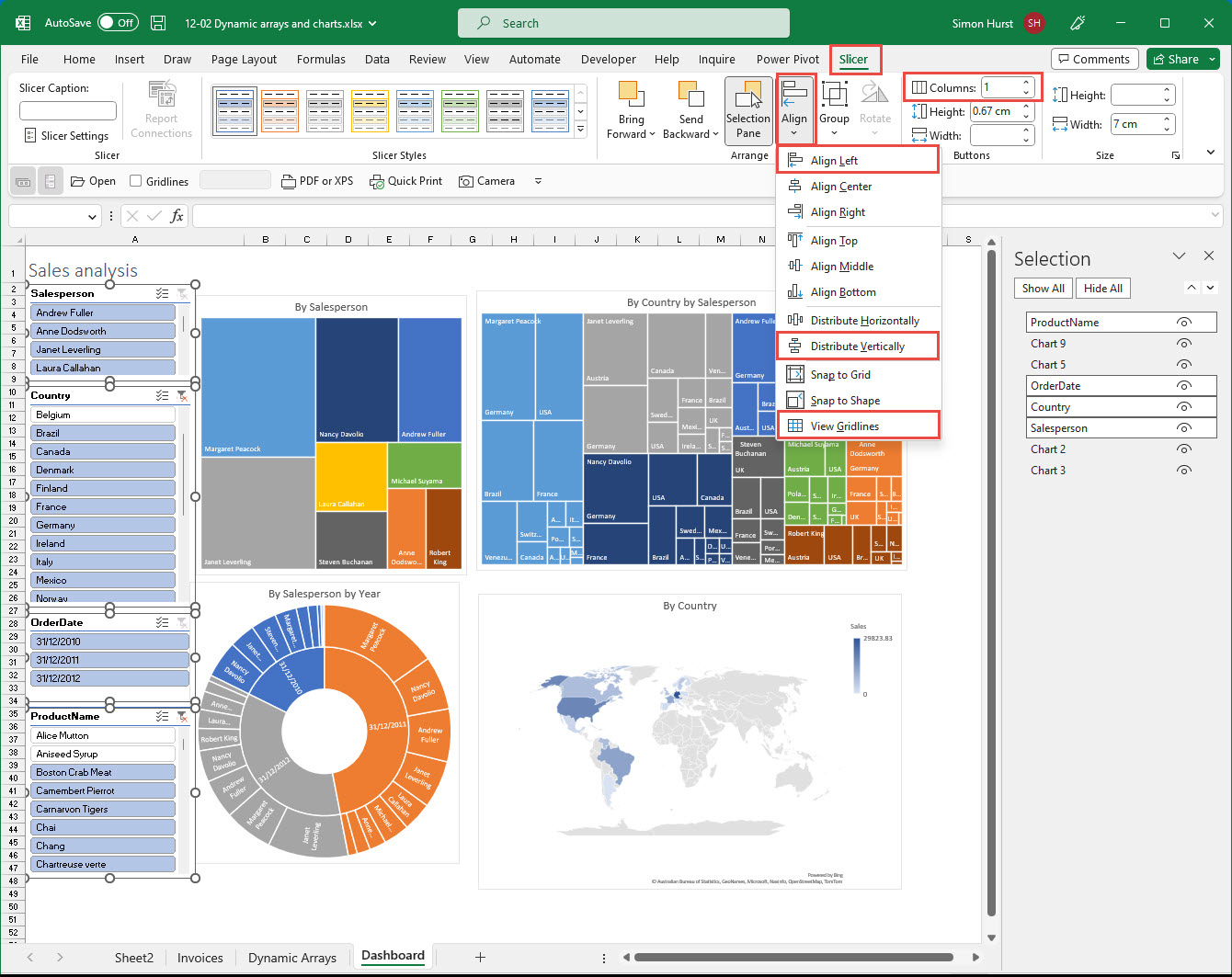This screenshot has width=1232, height=977.
Task: Click the Slicer Settings link
Action: [x=73, y=135]
